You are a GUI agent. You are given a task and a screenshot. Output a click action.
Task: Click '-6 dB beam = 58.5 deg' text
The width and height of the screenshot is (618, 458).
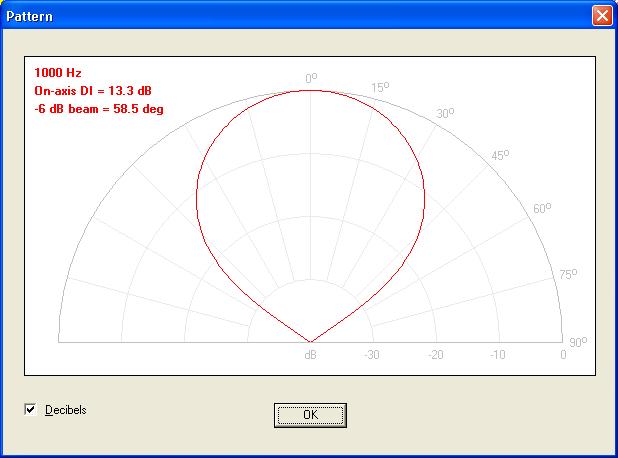coord(99,108)
